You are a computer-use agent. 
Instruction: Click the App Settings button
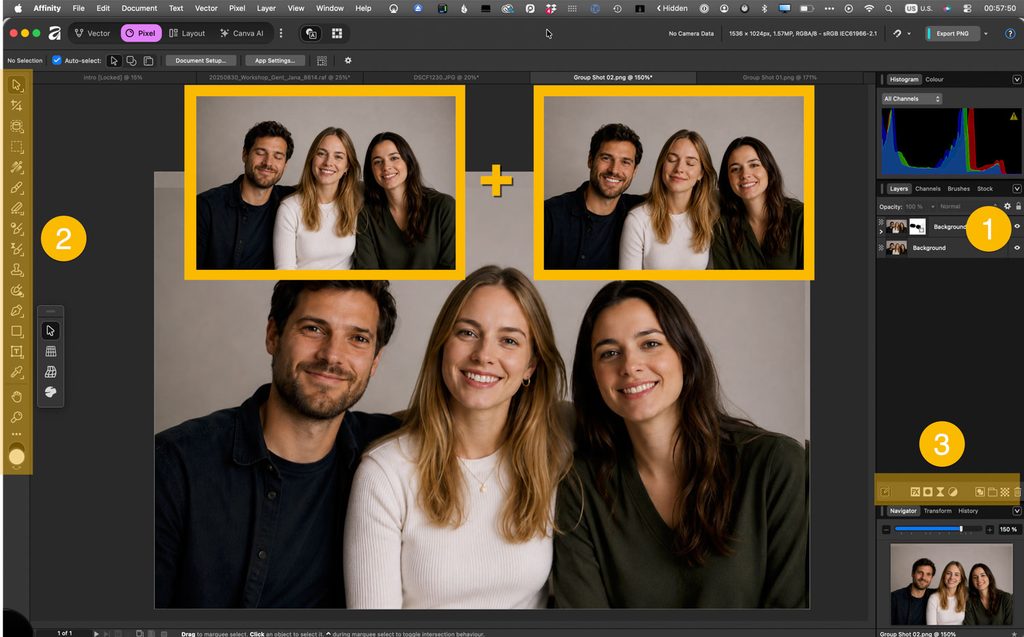[275, 60]
